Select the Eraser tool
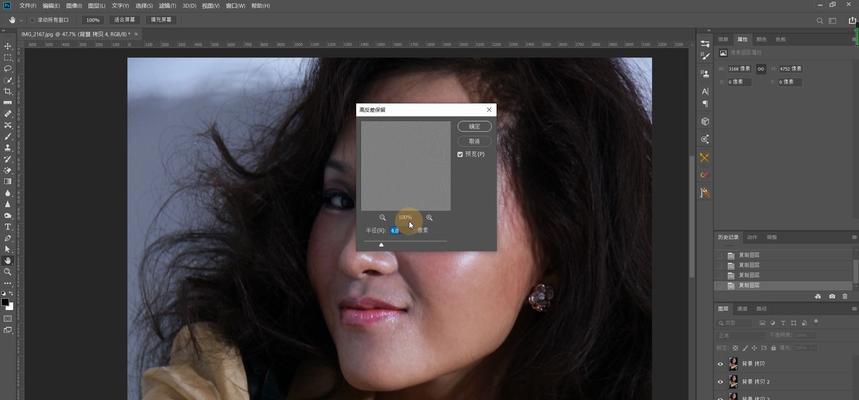859x400 pixels. point(8,170)
